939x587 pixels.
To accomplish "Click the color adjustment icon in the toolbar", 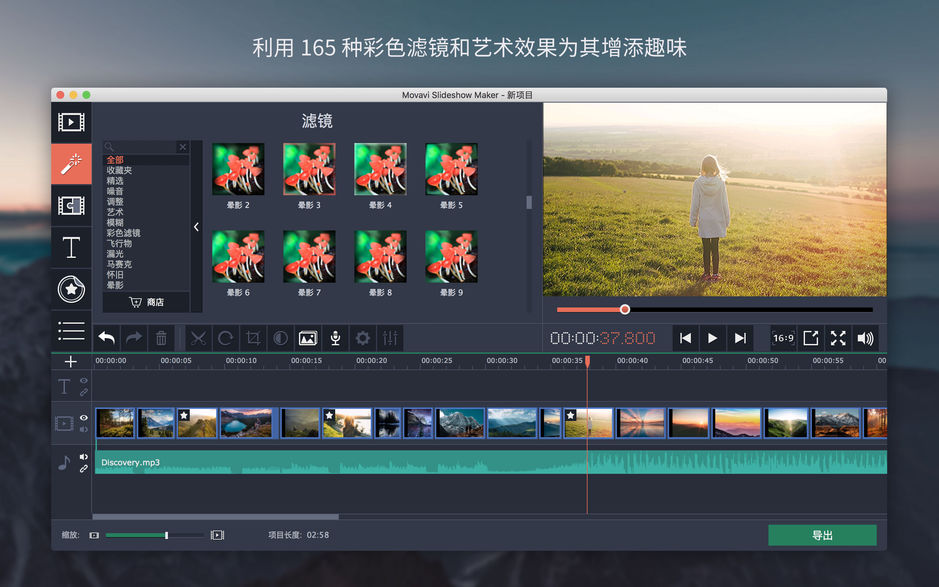I will (x=282, y=338).
